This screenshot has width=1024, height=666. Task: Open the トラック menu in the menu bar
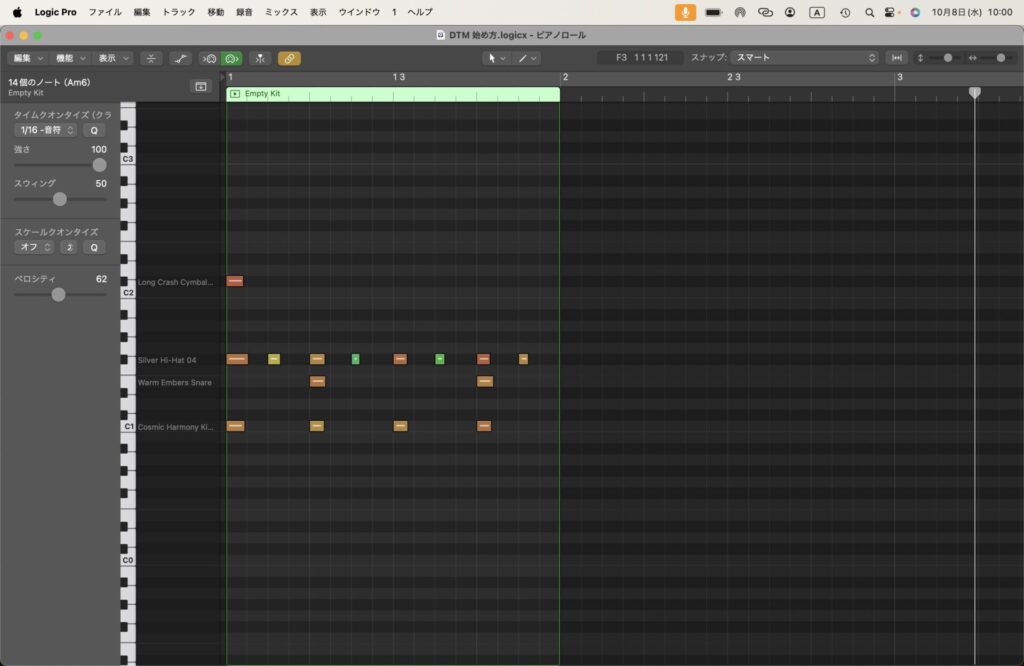pos(179,12)
